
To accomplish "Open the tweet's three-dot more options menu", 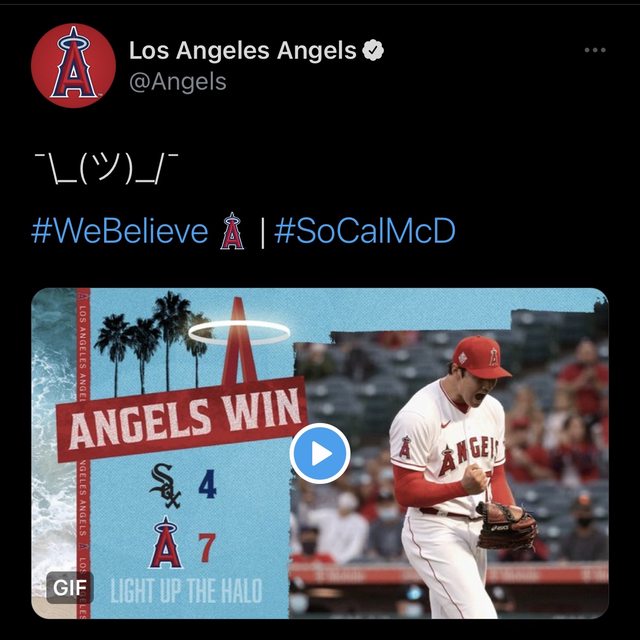I will tap(595, 50).
